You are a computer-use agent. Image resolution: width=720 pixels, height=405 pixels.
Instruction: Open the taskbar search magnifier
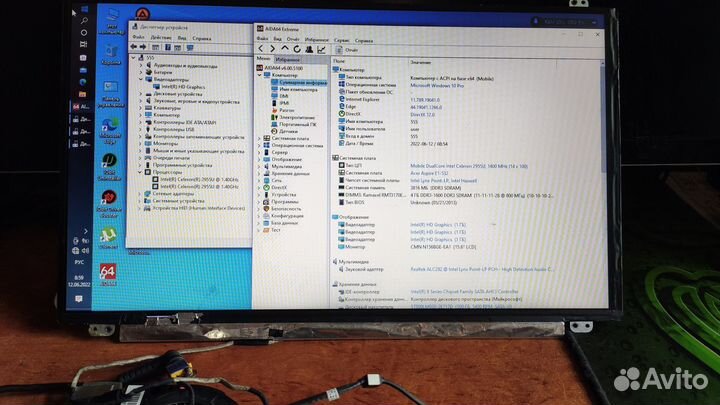[x=84, y=21]
